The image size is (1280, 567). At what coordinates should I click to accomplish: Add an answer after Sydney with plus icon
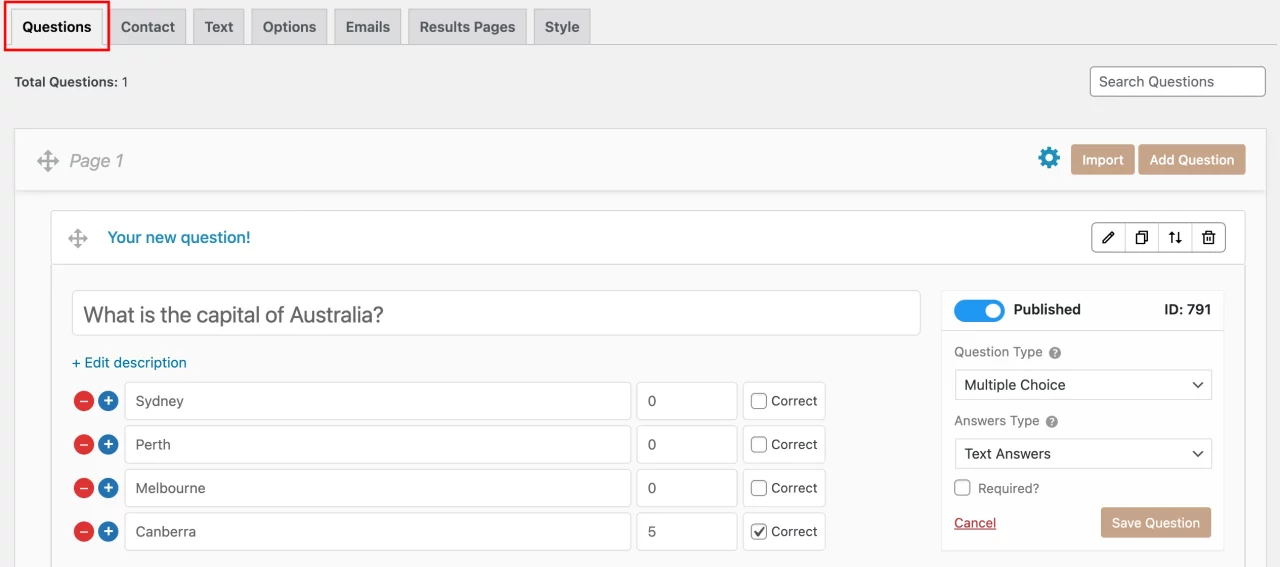(108, 401)
